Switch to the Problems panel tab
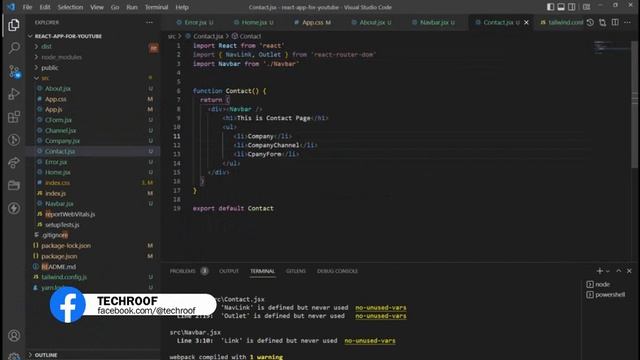640x360 pixels. (182, 271)
